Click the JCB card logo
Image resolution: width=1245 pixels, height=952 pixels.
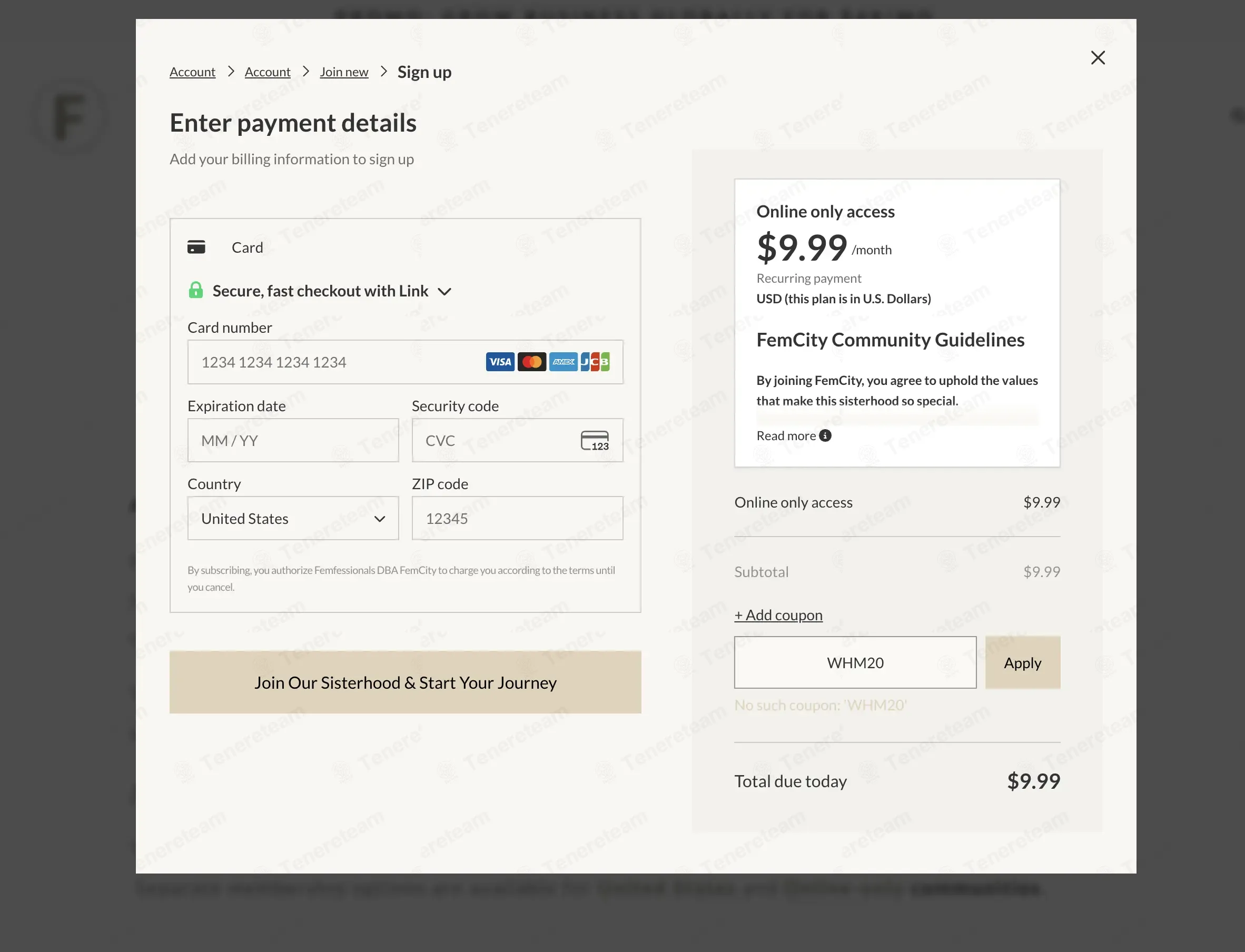(x=595, y=362)
